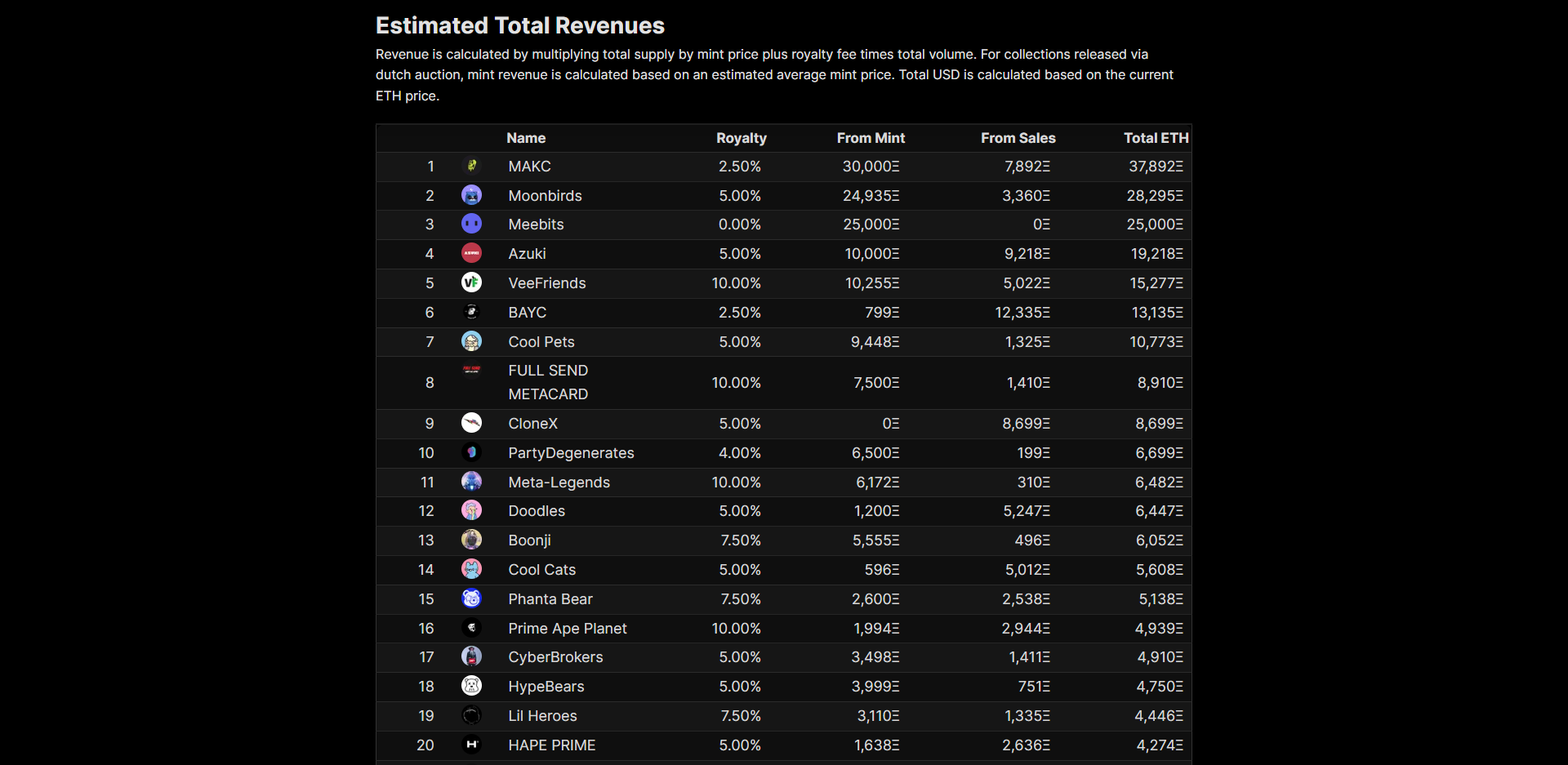Click the Moonbirds collection avatar icon
This screenshot has width=1568, height=765.
471,195
